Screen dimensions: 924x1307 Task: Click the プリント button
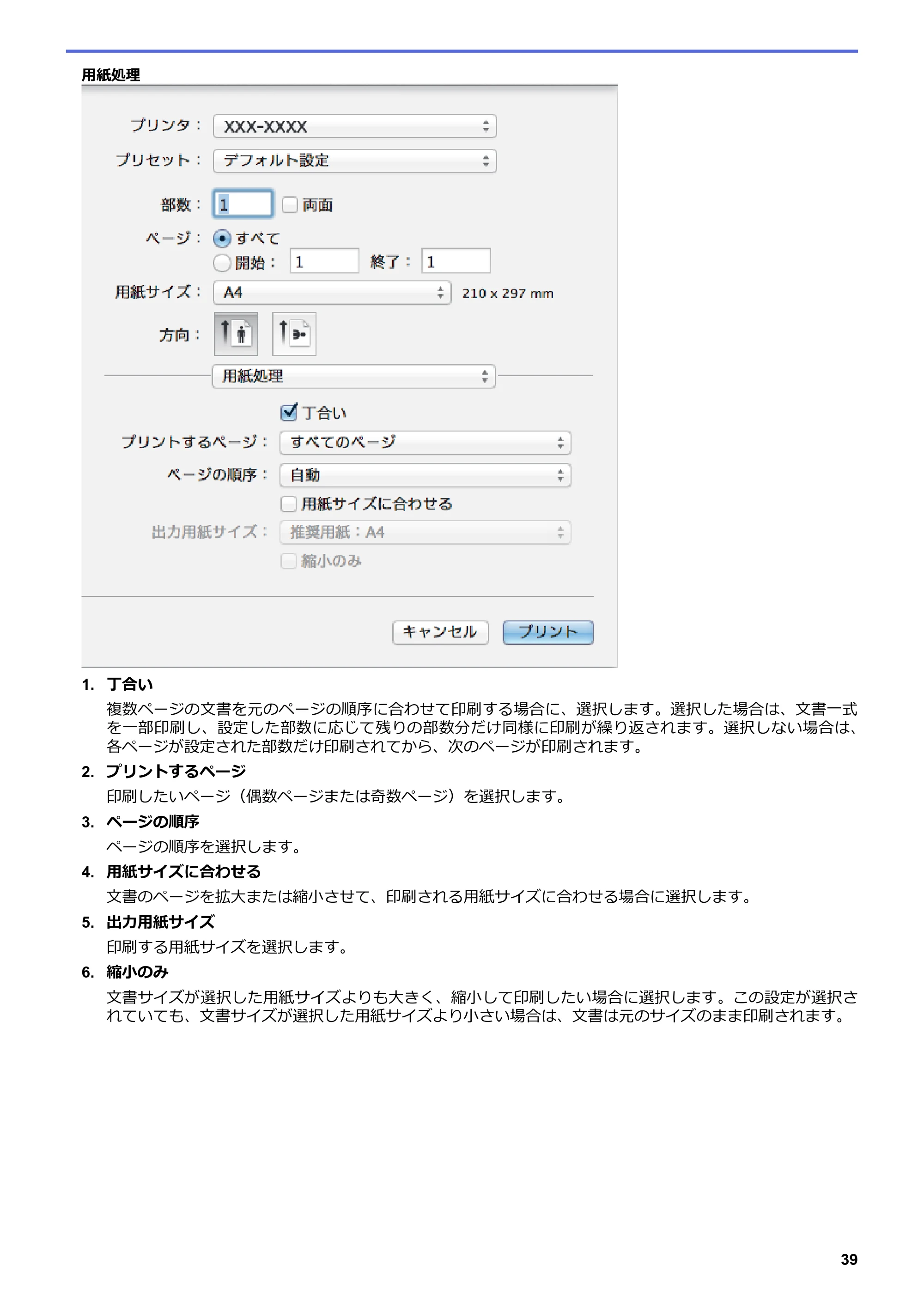point(547,632)
